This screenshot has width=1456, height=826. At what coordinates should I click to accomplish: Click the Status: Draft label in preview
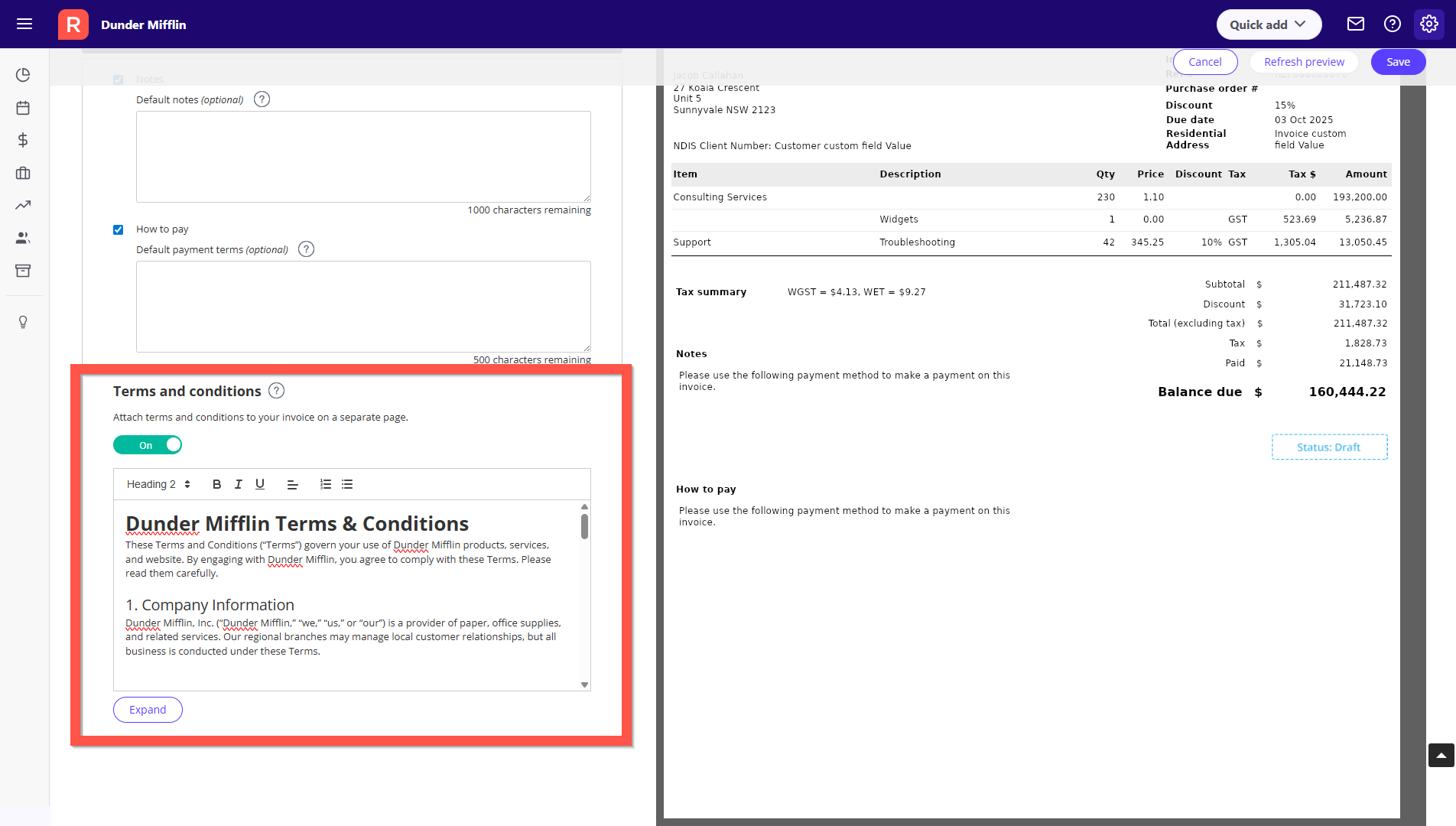point(1329,447)
